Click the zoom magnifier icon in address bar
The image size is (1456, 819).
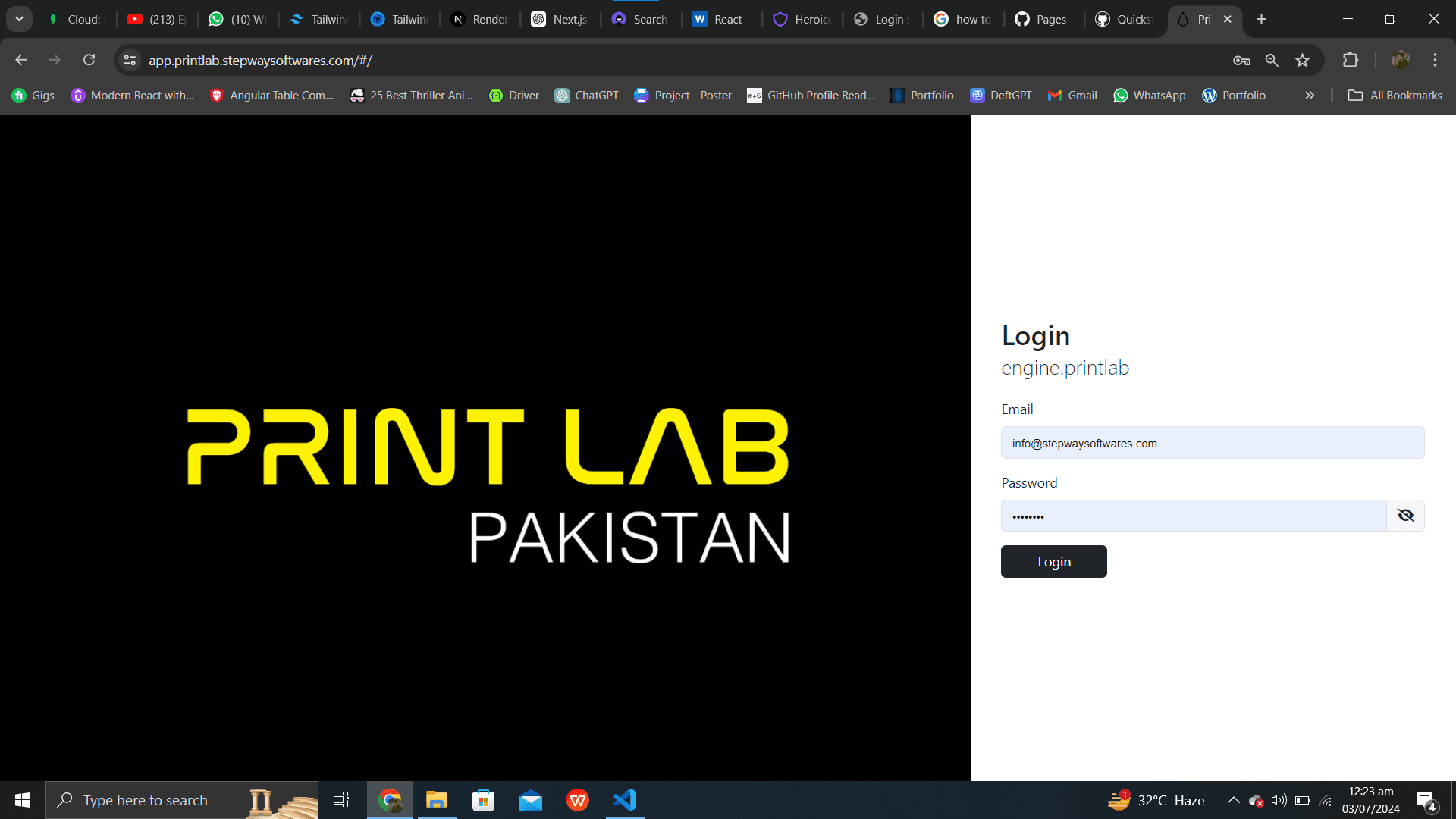click(1272, 60)
